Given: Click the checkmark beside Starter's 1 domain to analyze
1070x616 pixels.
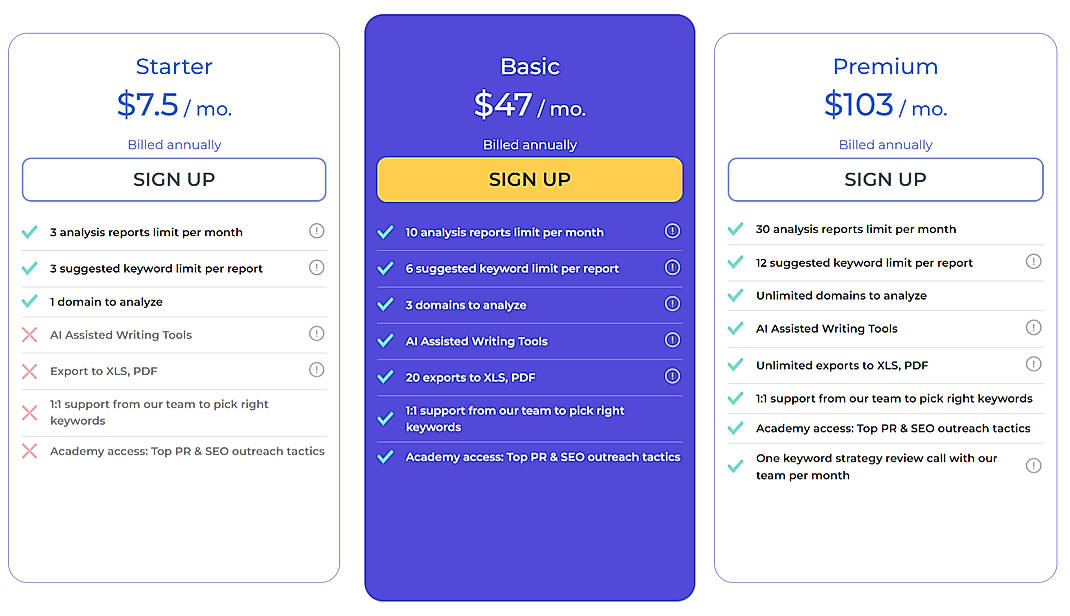Looking at the screenshot, I should (x=29, y=300).
